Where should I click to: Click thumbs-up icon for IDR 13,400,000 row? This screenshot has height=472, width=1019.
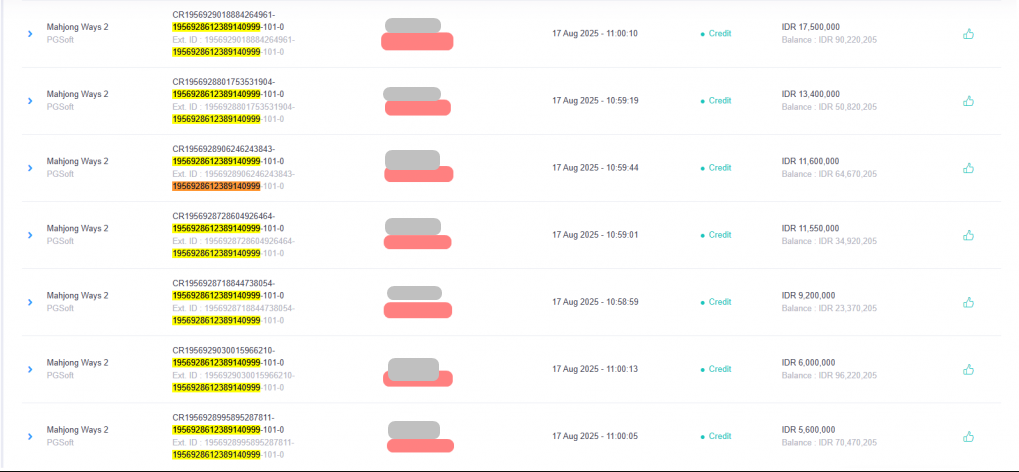click(968, 101)
